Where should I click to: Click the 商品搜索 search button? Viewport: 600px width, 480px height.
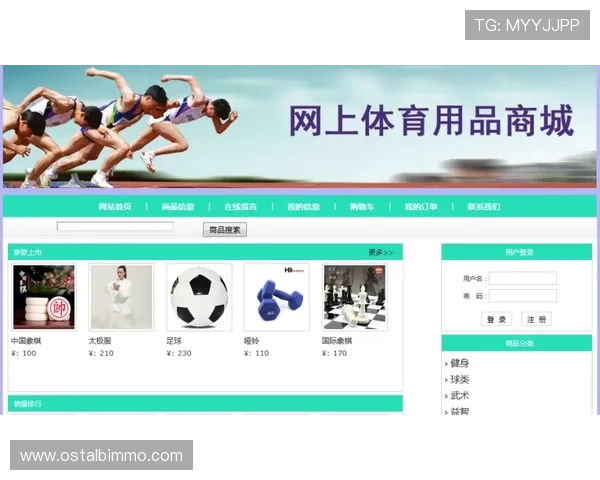tap(225, 230)
